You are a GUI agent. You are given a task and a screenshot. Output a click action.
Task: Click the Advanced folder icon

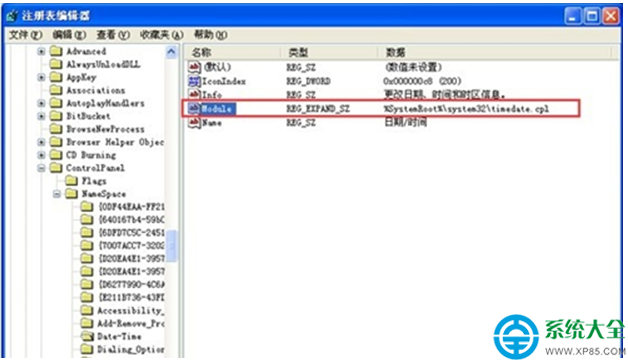[56, 51]
